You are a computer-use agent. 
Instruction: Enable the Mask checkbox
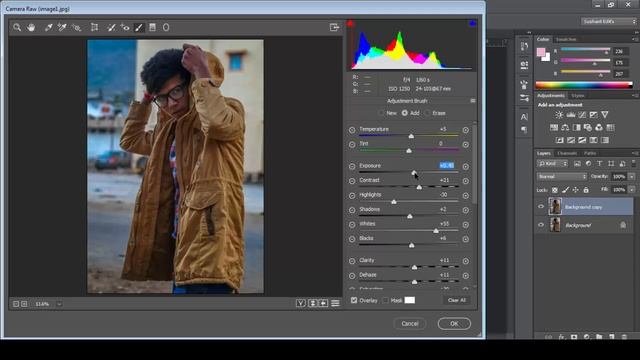[x=385, y=300]
